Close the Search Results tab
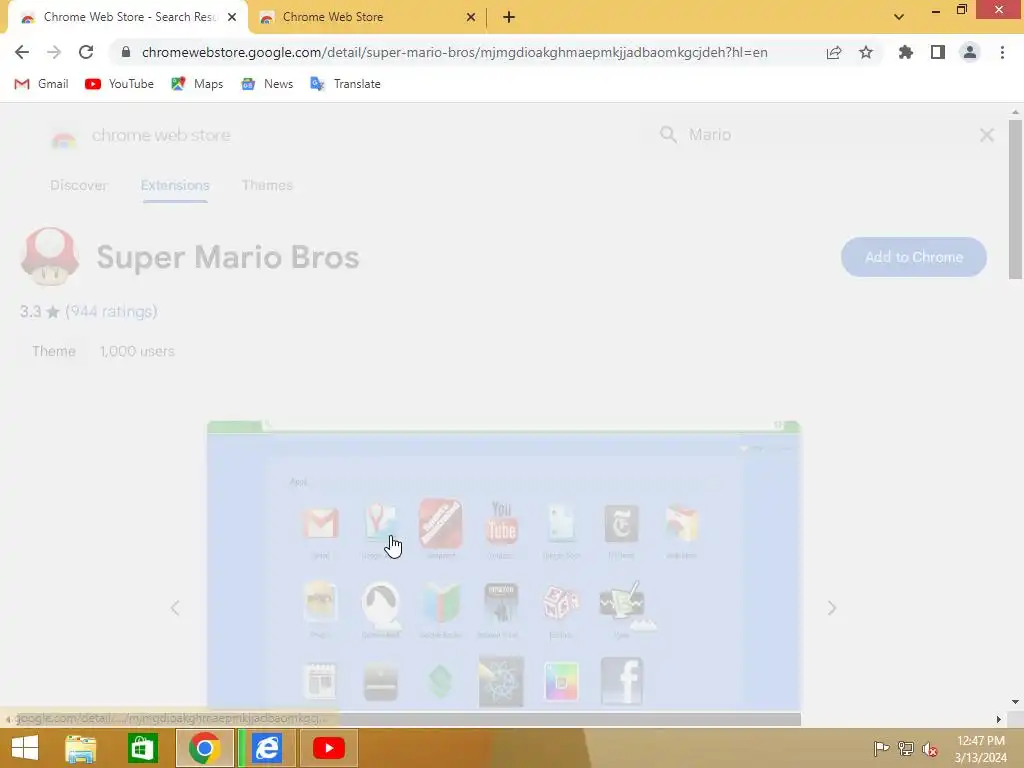 click(232, 17)
